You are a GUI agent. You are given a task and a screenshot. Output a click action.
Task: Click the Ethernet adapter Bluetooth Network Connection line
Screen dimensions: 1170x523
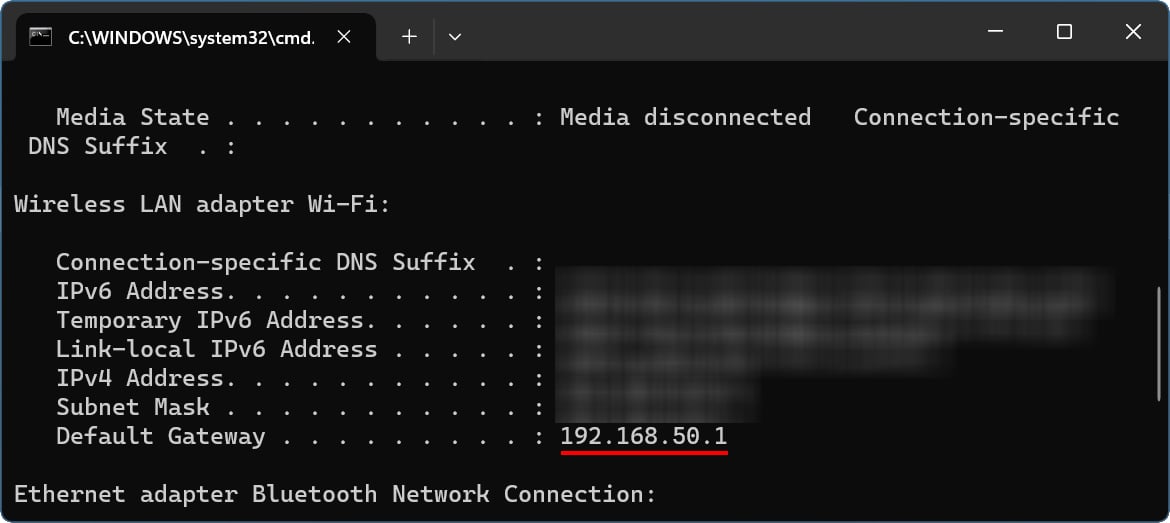coord(335,494)
